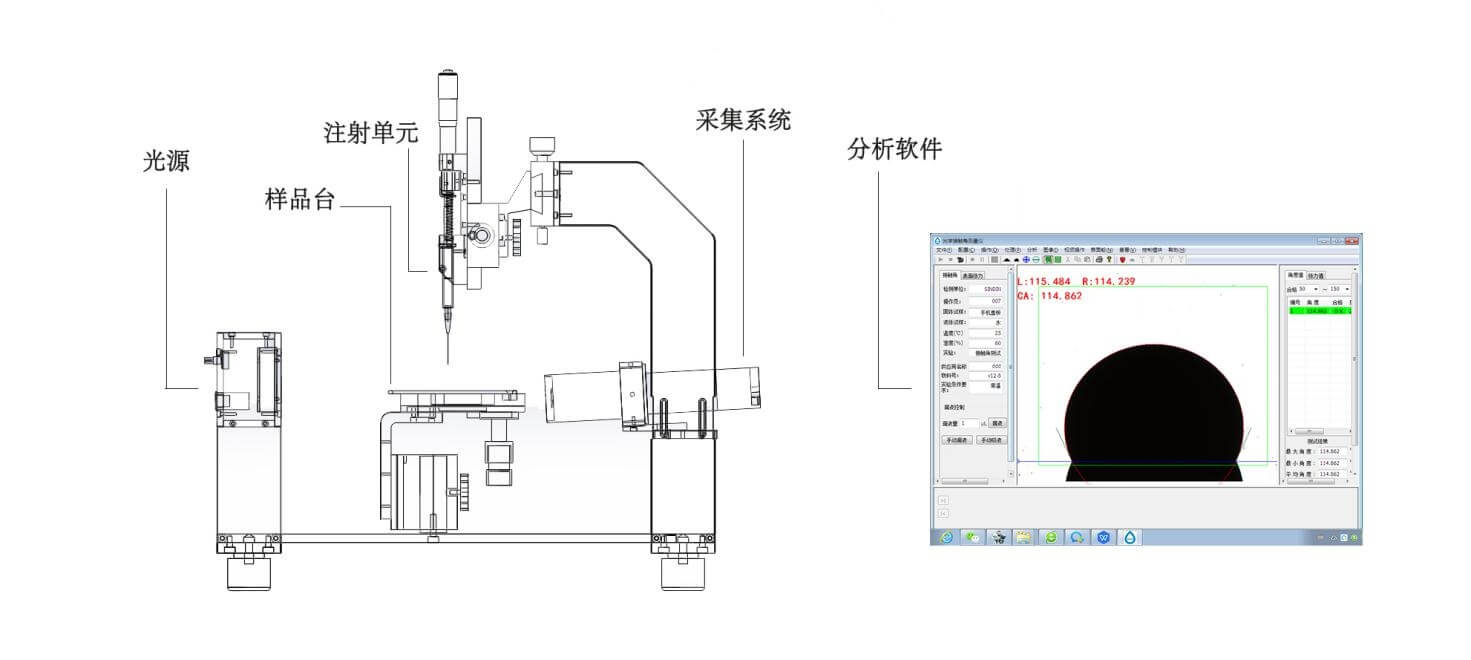Image resolution: width=1471 pixels, height=660 pixels.
Task: Open the 分析 menu
Action: coord(1030,250)
